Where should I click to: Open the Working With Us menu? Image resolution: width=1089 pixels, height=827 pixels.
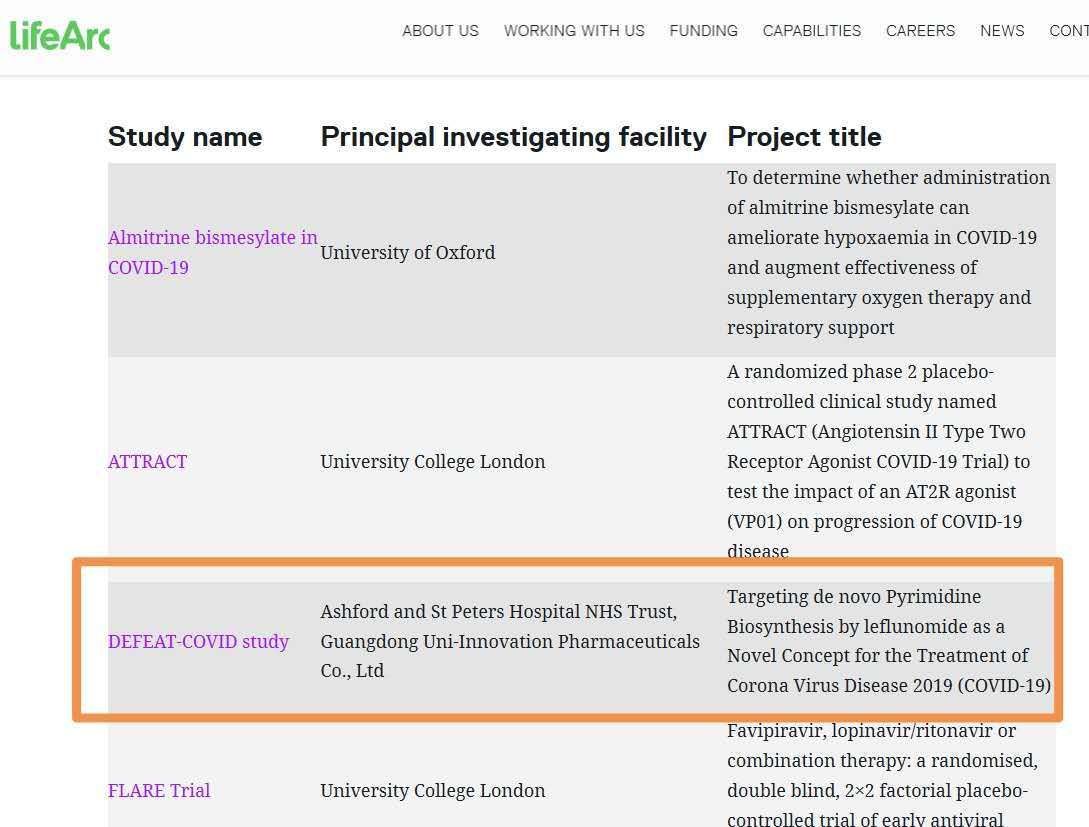pos(574,31)
